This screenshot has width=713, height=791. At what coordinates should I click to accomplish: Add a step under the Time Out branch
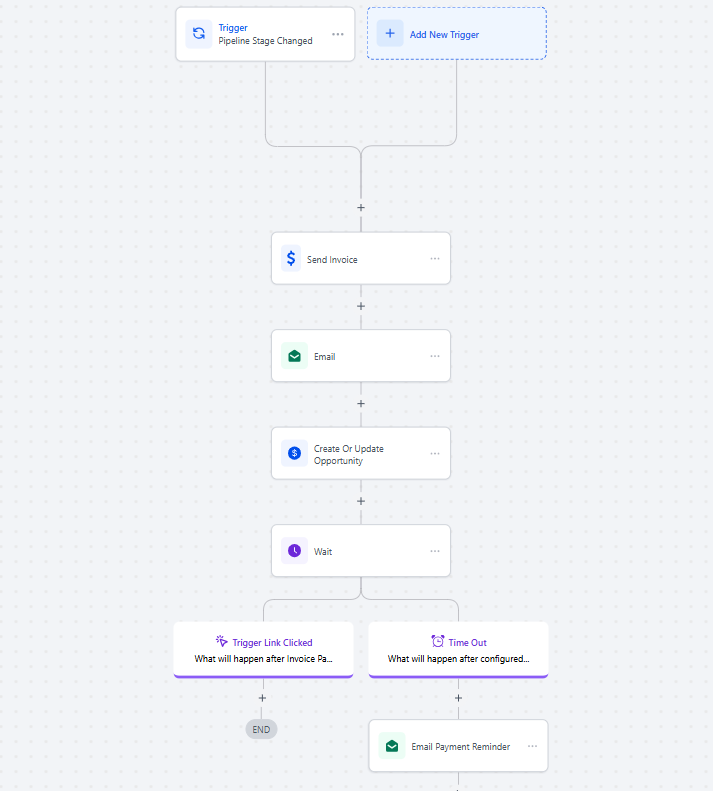pyautogui.click(x=458, y=698)
